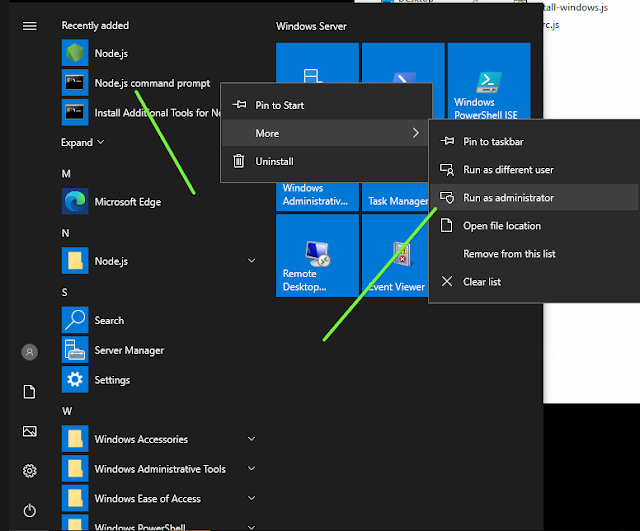Expand the Recently added list
640x531 pixels.
(82, 142)
